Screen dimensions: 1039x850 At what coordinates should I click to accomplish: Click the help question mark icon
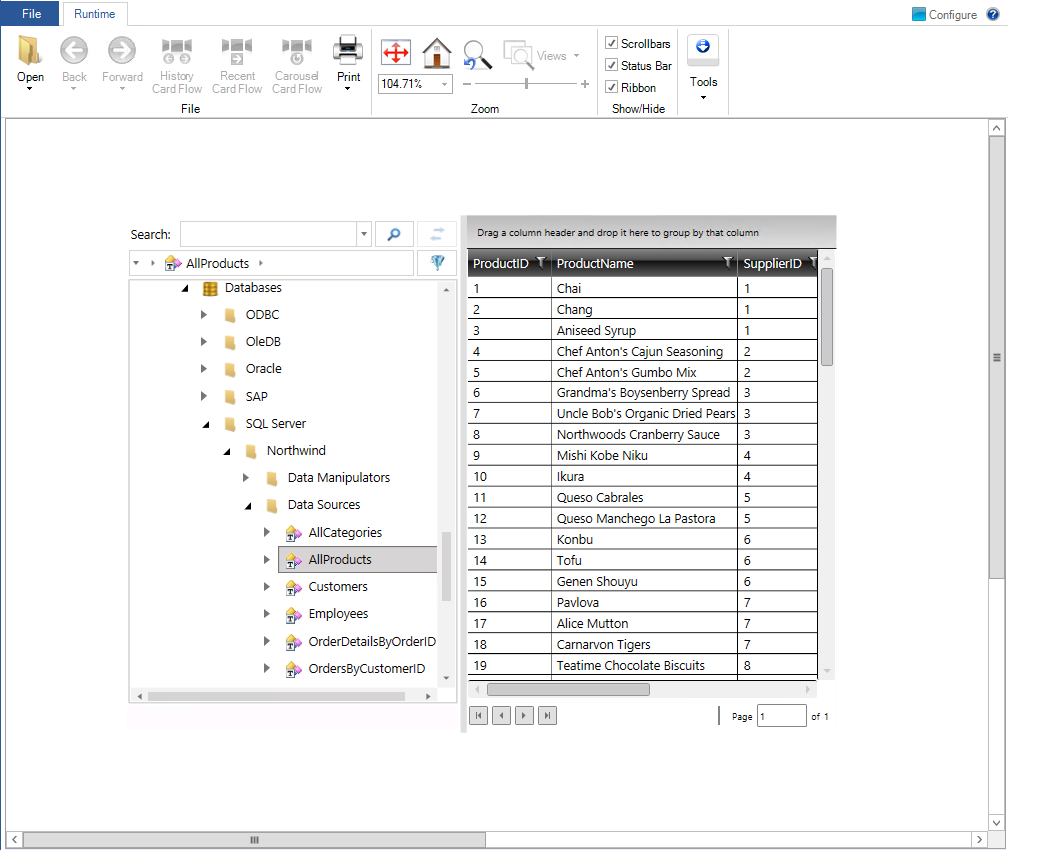(993, 14)
